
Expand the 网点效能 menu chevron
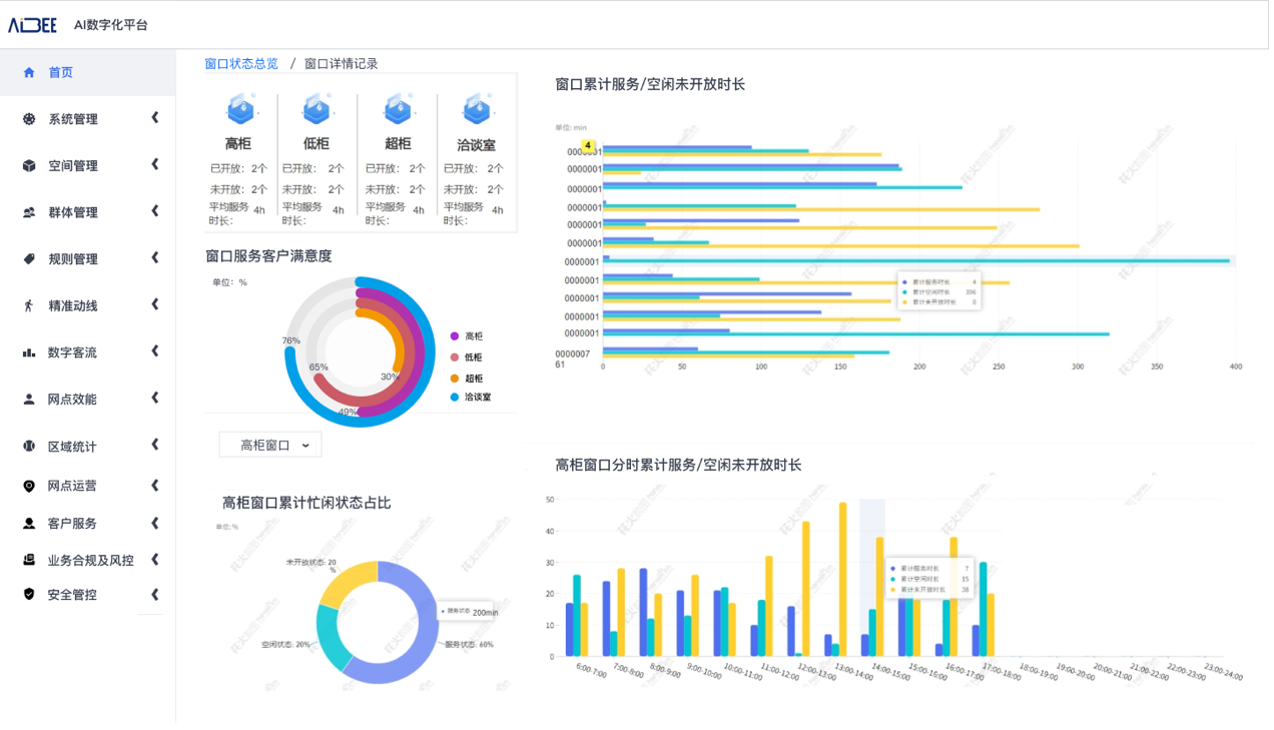coord(155,398)
